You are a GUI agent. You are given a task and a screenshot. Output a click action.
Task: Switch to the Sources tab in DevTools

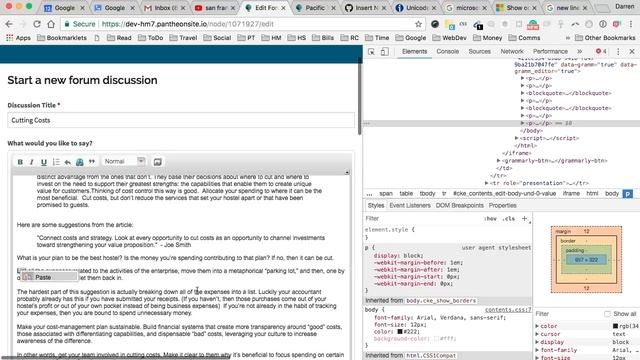point(480,51)
